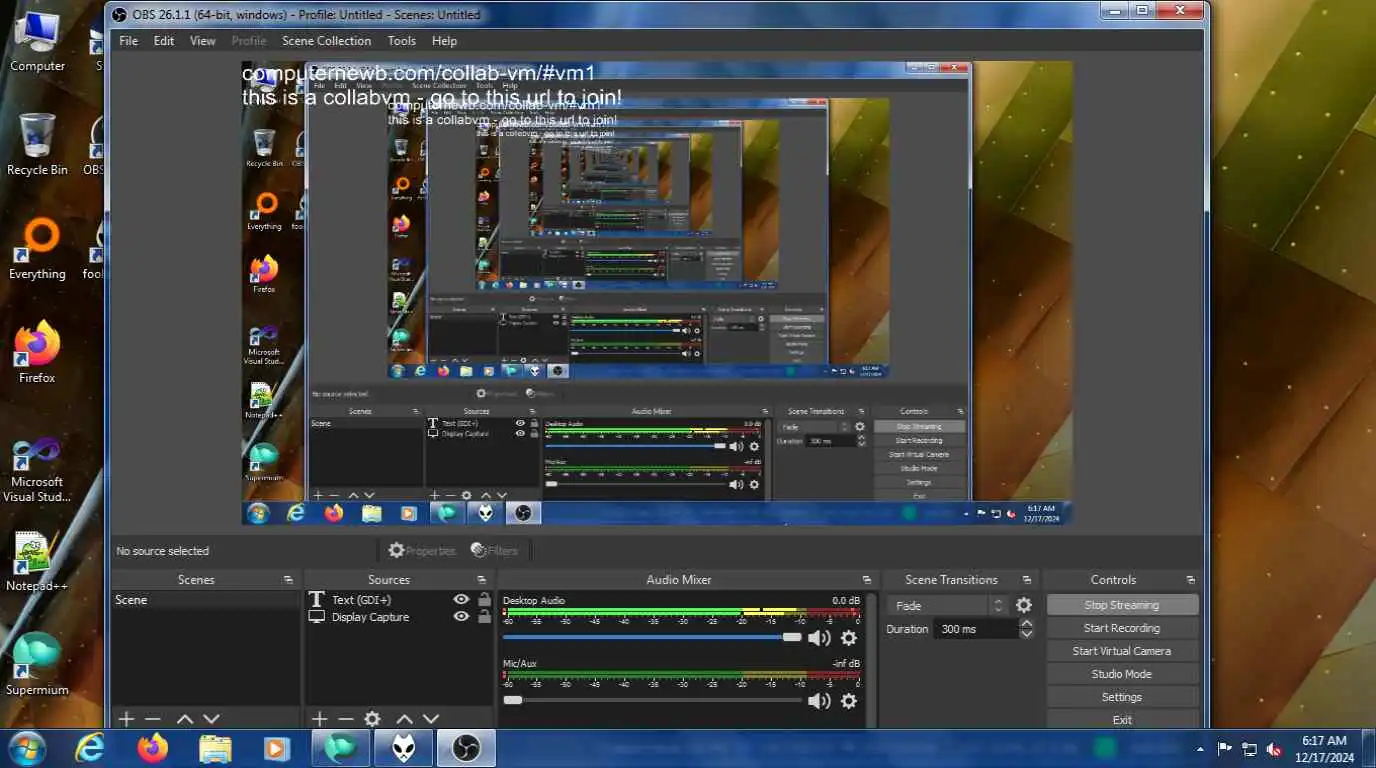Screen dimensions: 1376x768
Task: Move scene down in Scenes panel
Action: (211, 719)
